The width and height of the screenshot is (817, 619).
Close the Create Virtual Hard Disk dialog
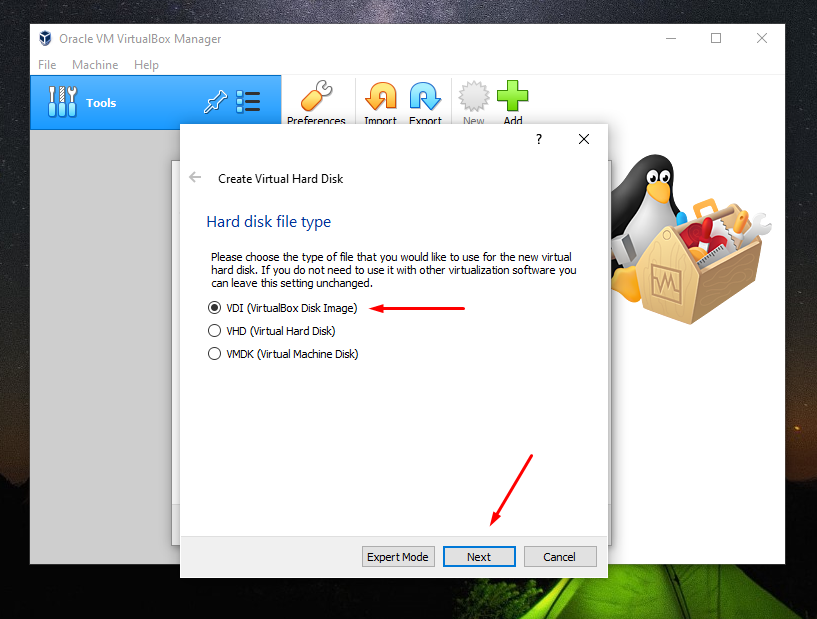(584, 139)
